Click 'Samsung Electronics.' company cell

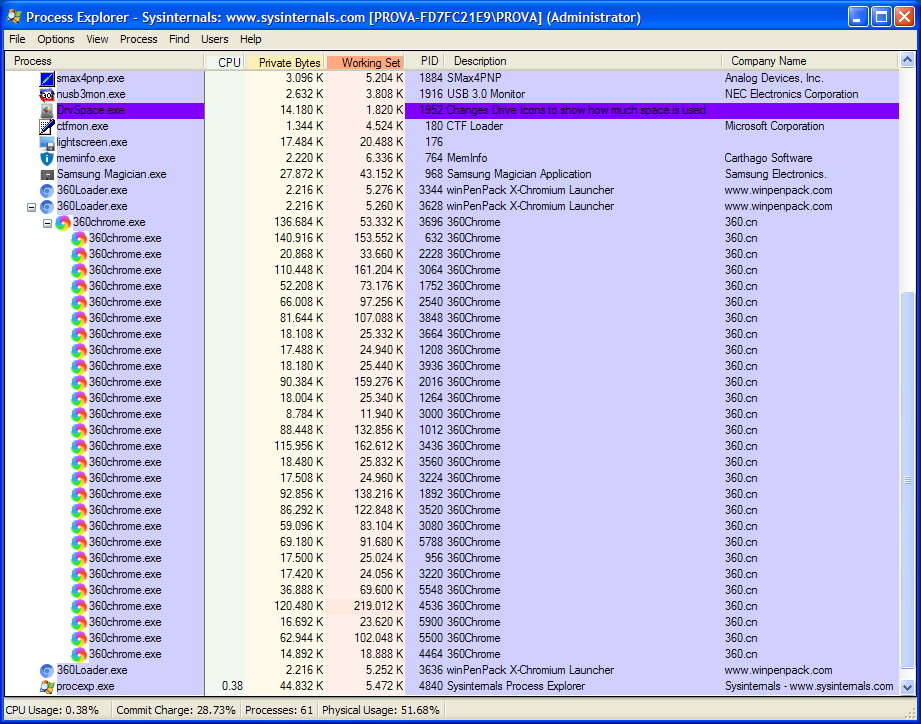tap(775, 174)
